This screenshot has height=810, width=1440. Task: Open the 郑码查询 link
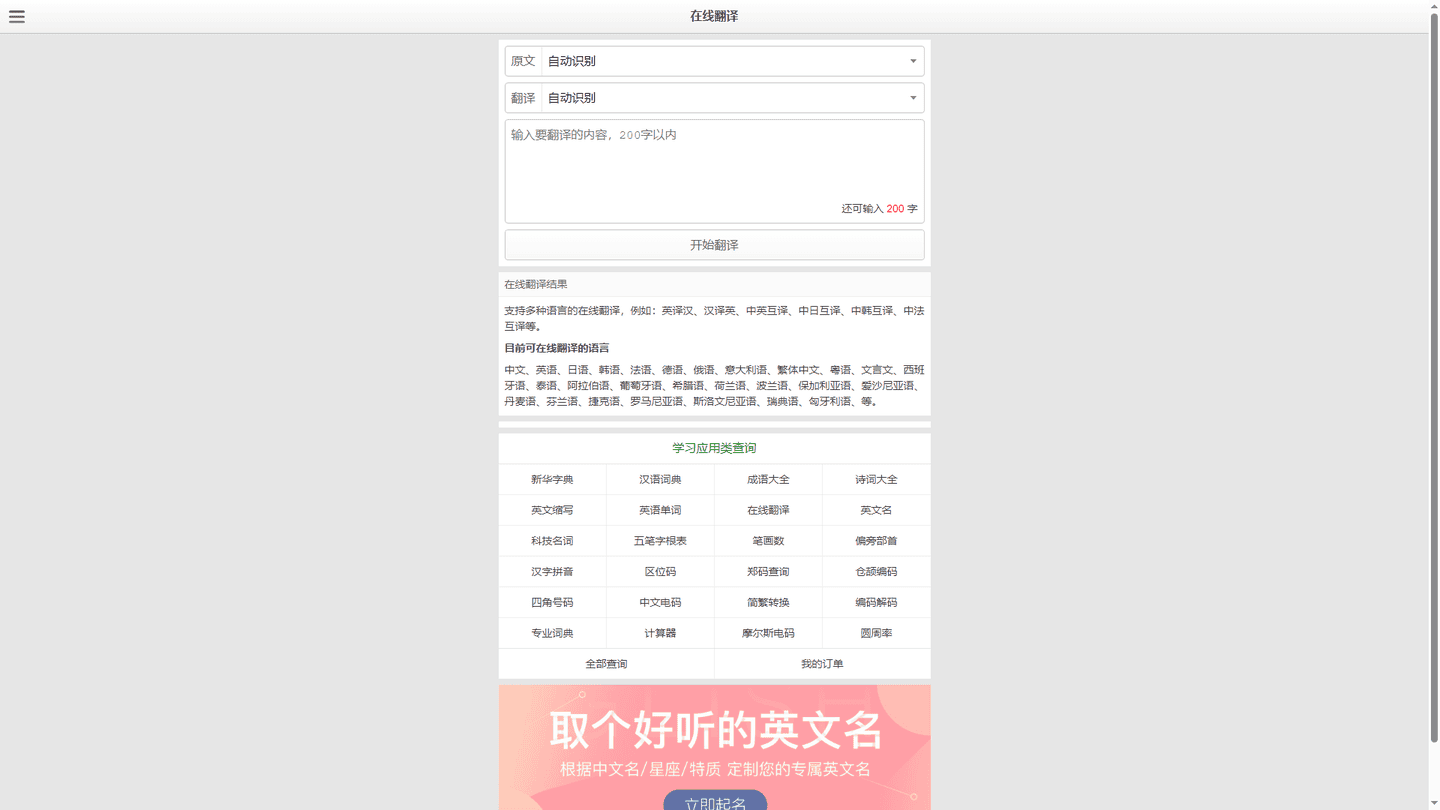tap(768, 572)
